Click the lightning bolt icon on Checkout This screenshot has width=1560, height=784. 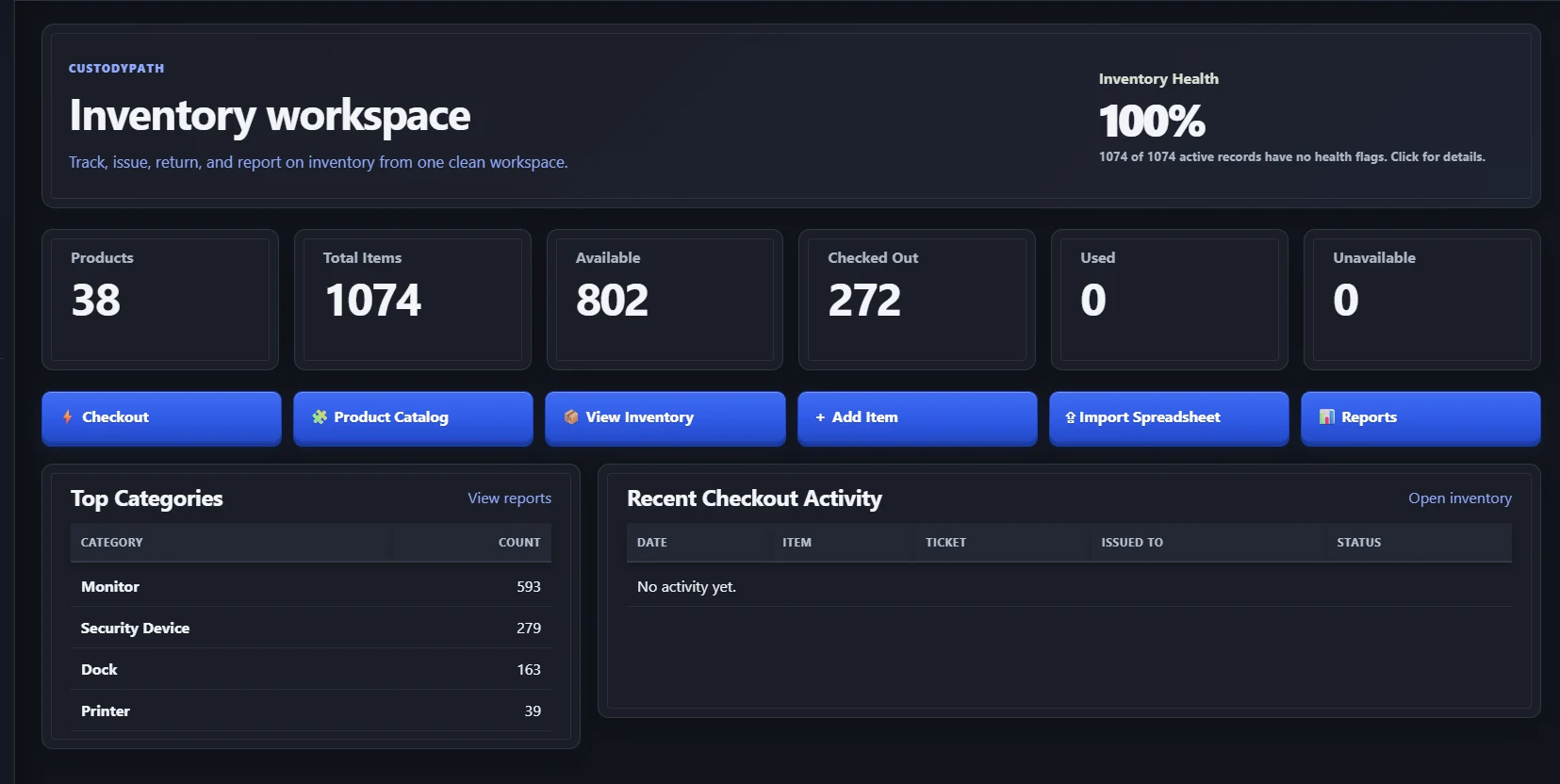[68, 416]
